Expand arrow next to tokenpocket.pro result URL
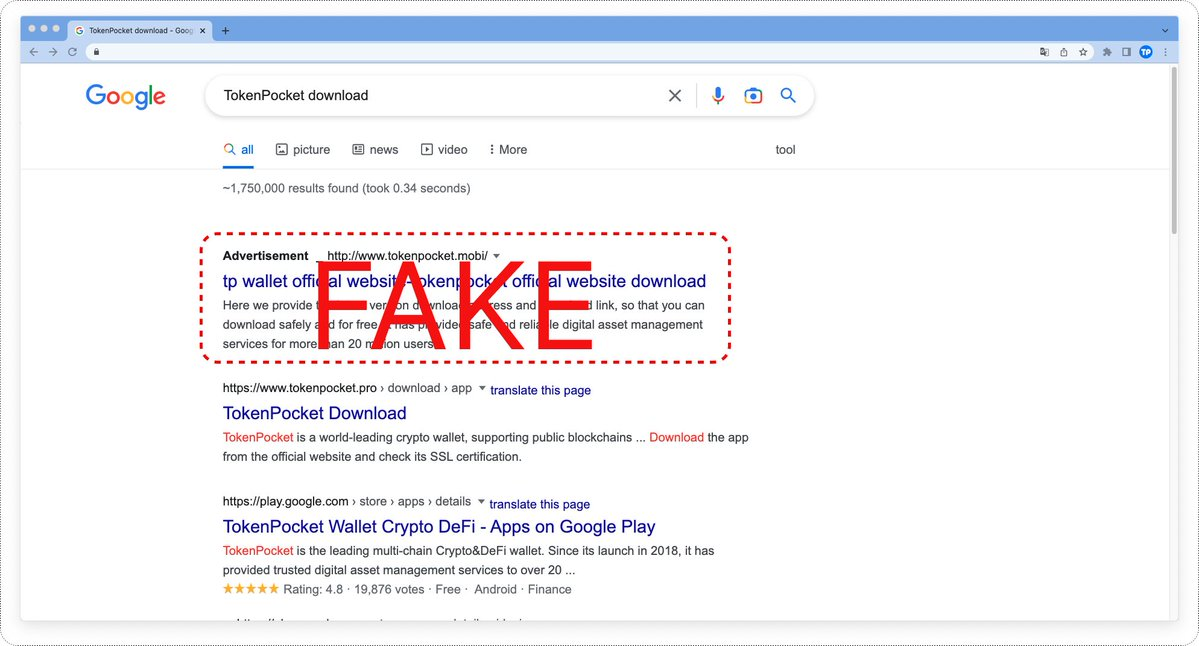The image size is (1199, 646). (x=482, y=388)
